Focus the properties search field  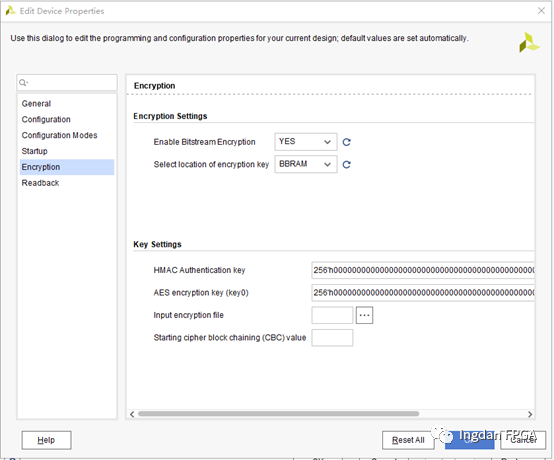[x=67, y=83]
